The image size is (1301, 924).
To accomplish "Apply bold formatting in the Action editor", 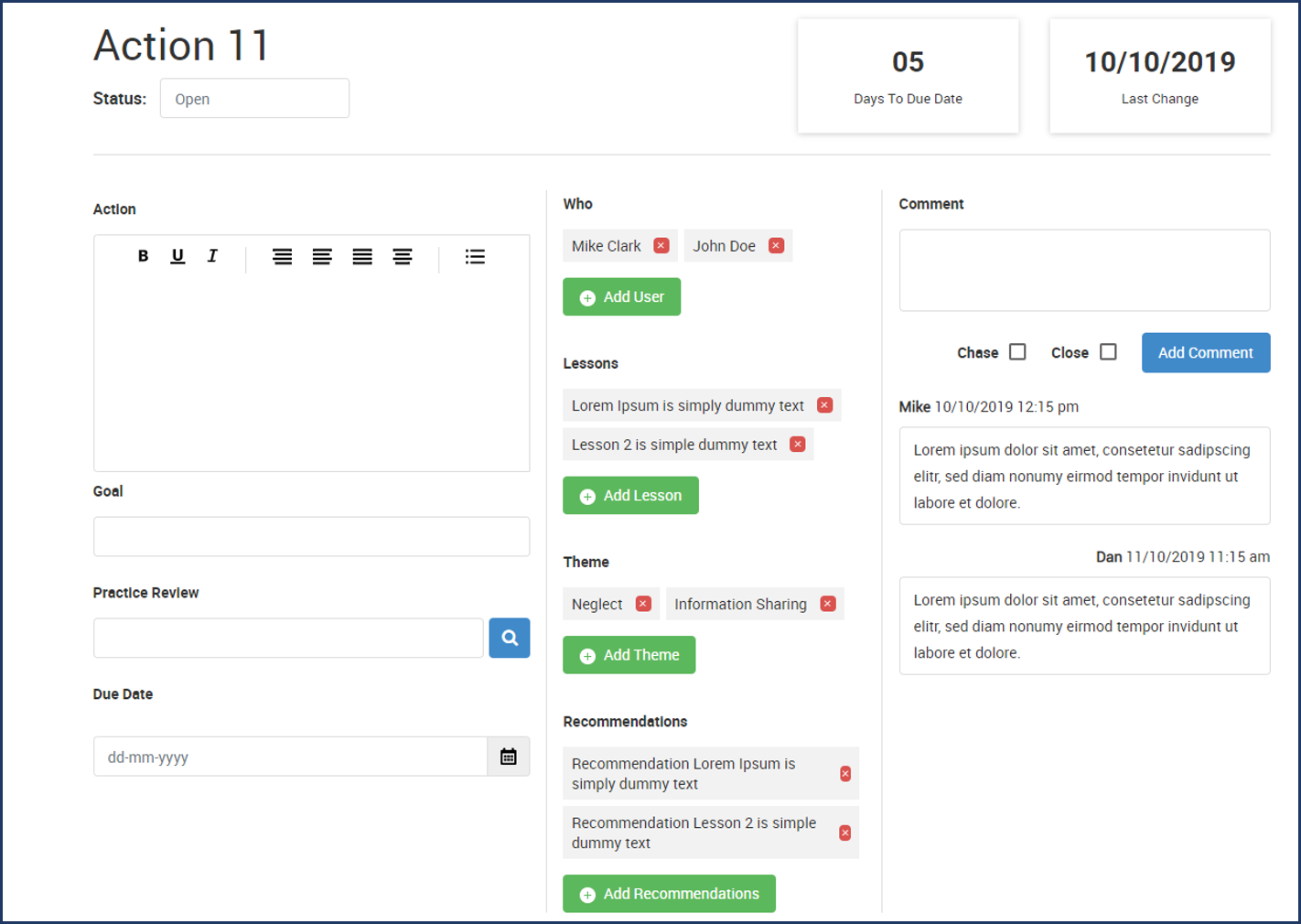I will (143, 256).
